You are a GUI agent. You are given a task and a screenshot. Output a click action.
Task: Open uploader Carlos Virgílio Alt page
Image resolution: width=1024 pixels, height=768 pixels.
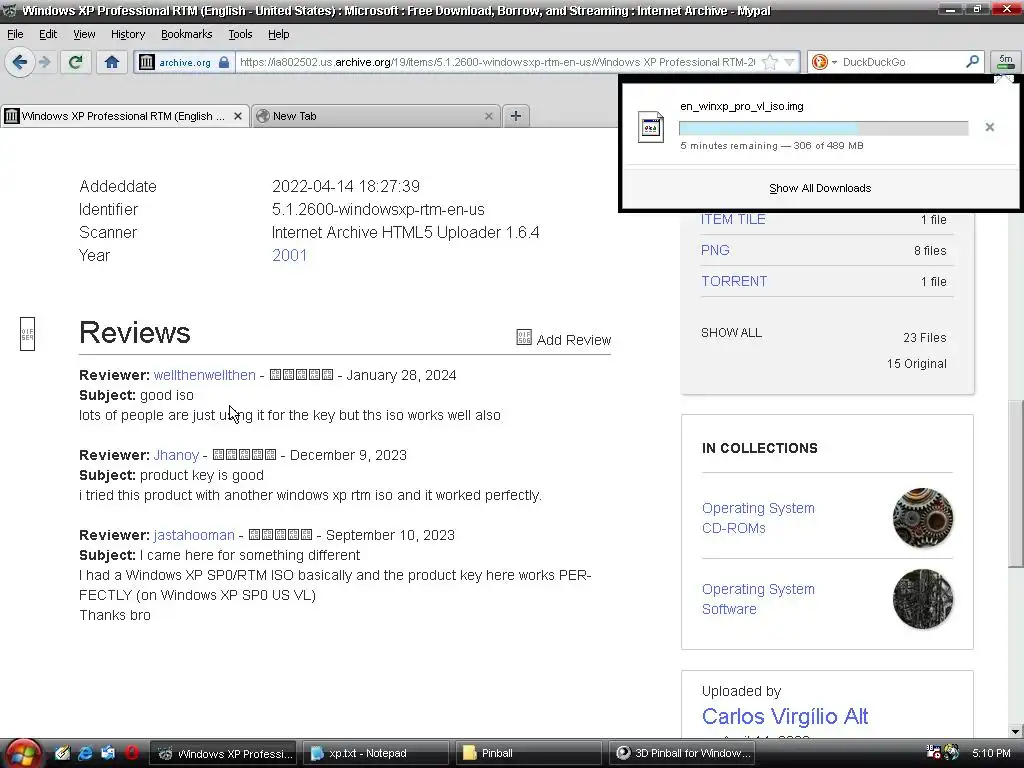pos(784,716)
